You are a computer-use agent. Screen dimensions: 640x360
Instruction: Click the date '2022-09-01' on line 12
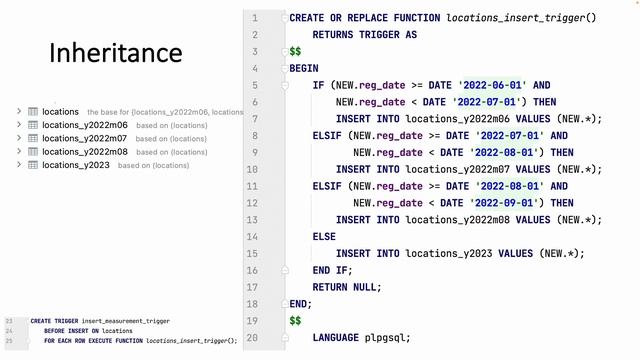point(504,203)
